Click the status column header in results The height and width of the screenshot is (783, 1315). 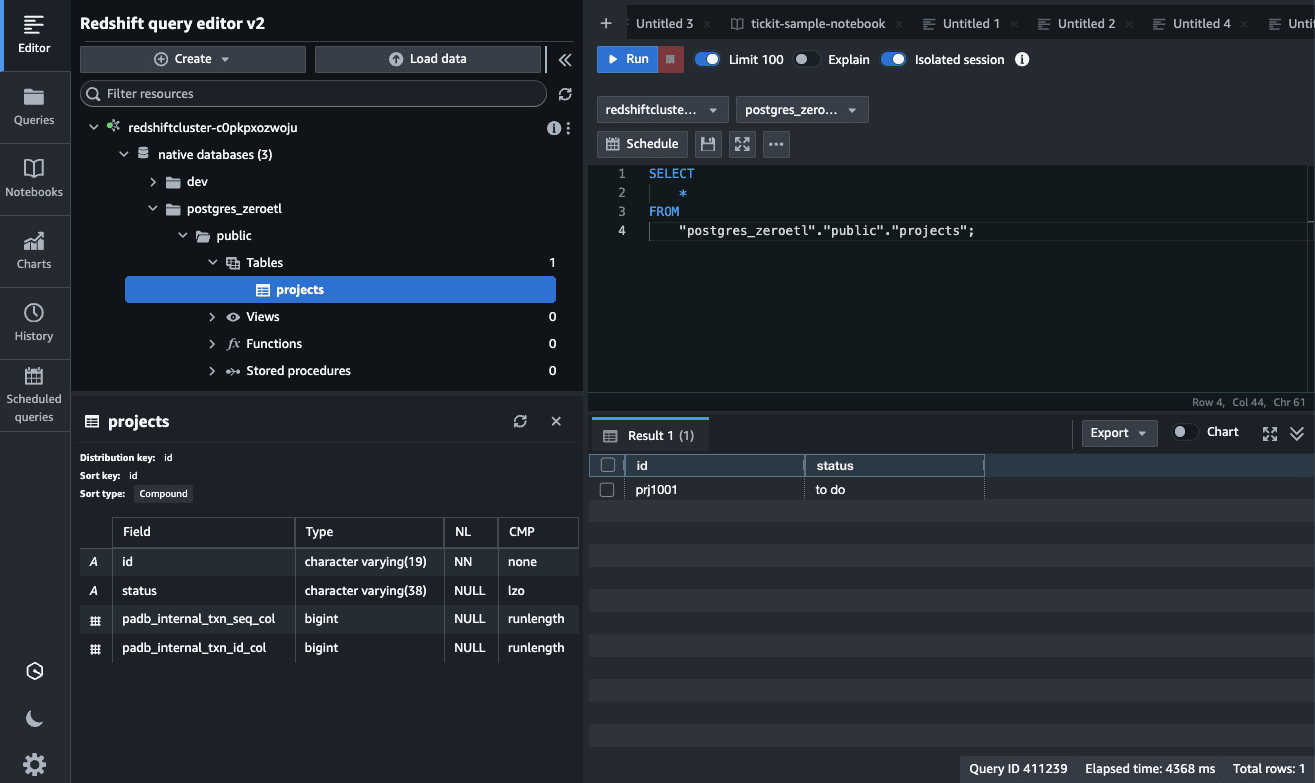coord(895,465)
